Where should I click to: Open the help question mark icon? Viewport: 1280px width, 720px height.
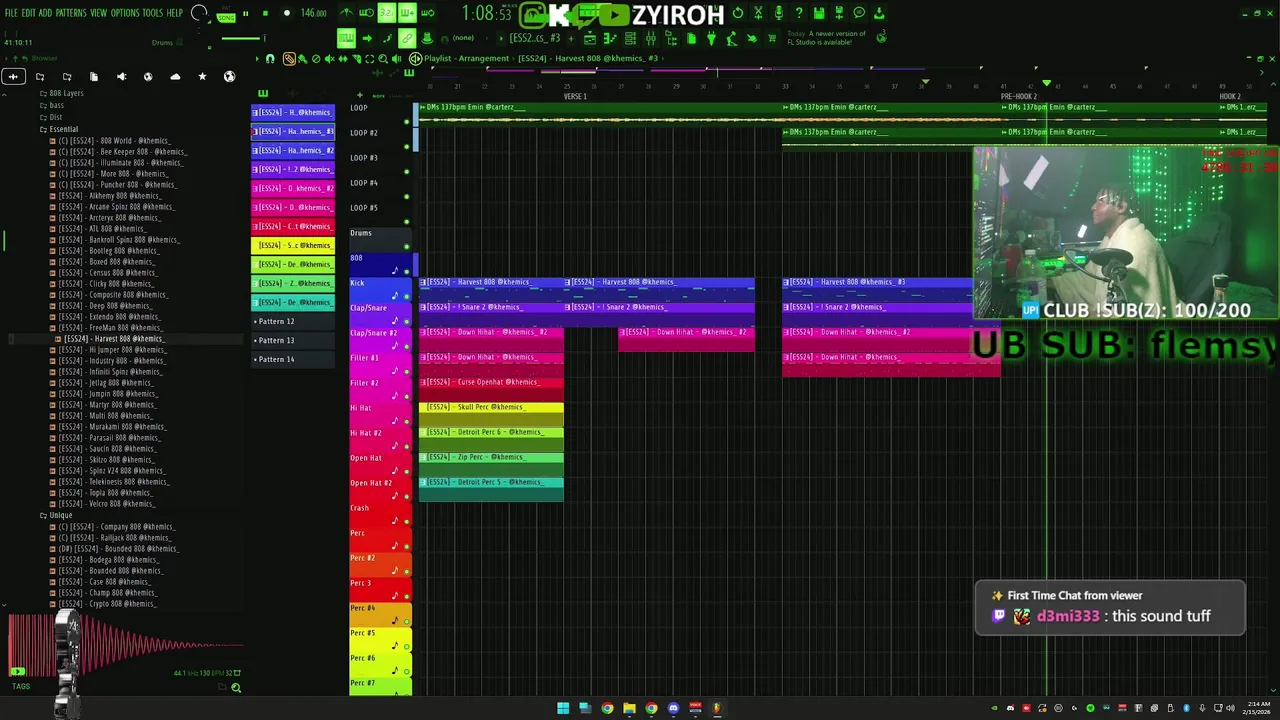pos(798,13)
